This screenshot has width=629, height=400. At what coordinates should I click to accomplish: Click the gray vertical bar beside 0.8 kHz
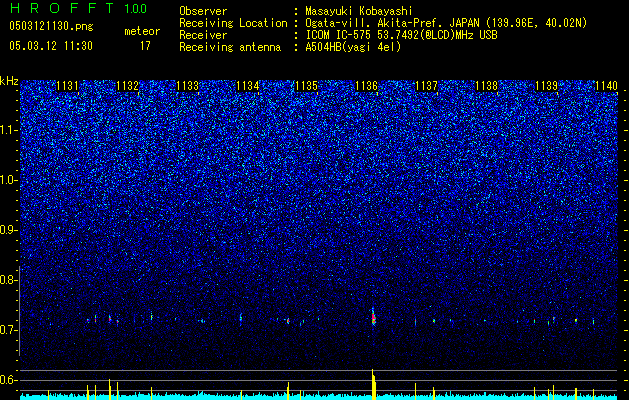pyautogui.click(x=19, y=311)
